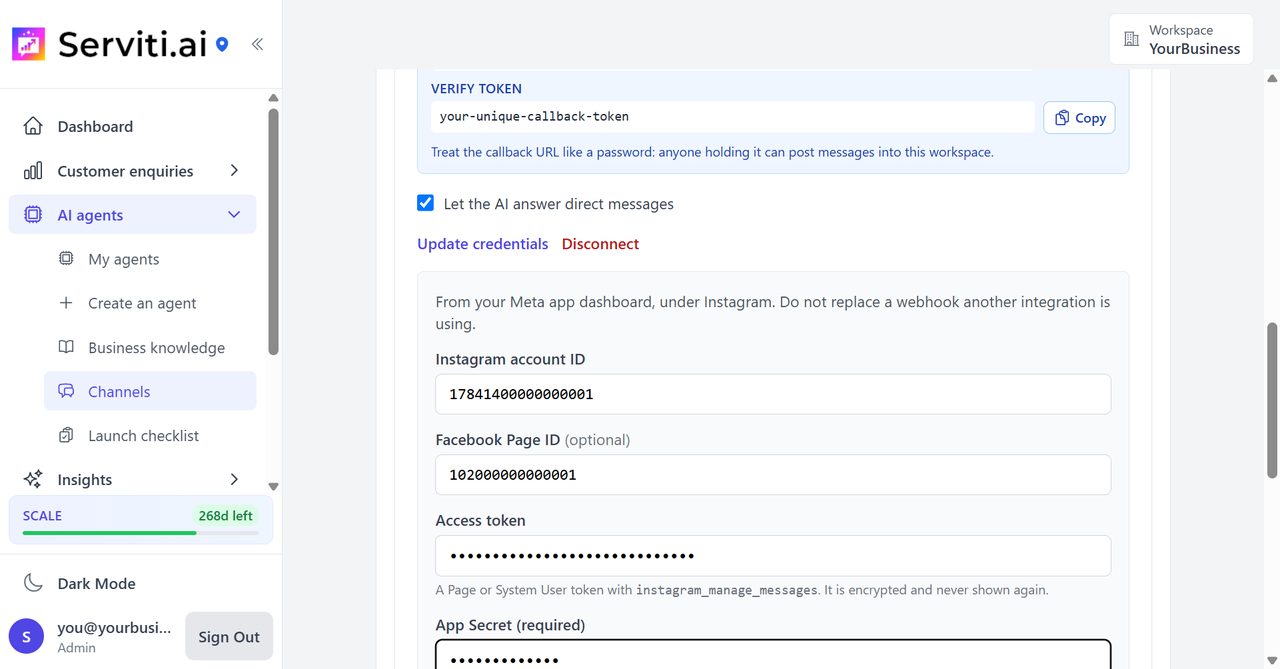Click the sidebar scrollbar thumb

(274, 232)
